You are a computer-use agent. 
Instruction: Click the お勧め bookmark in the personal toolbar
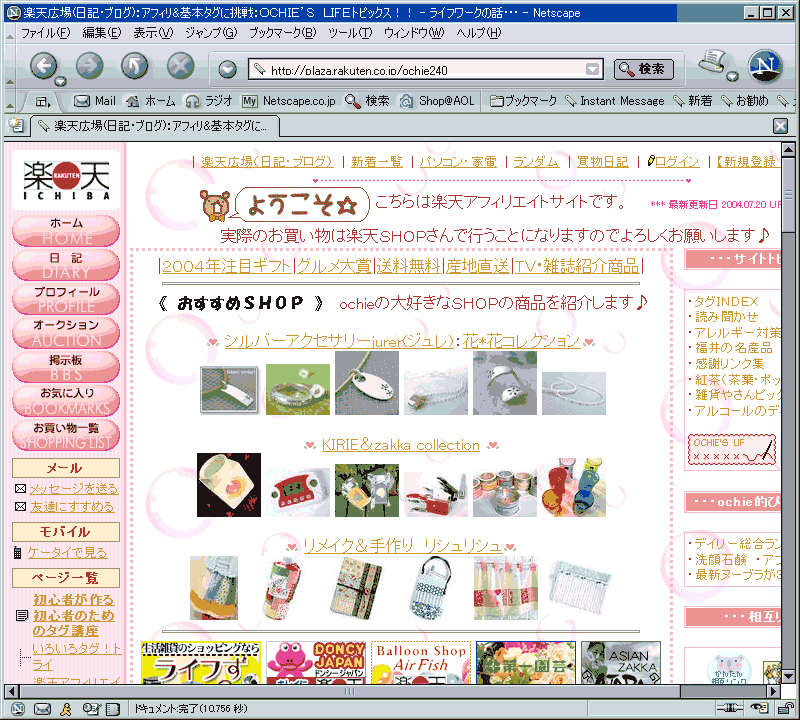(x=744, y=101)
